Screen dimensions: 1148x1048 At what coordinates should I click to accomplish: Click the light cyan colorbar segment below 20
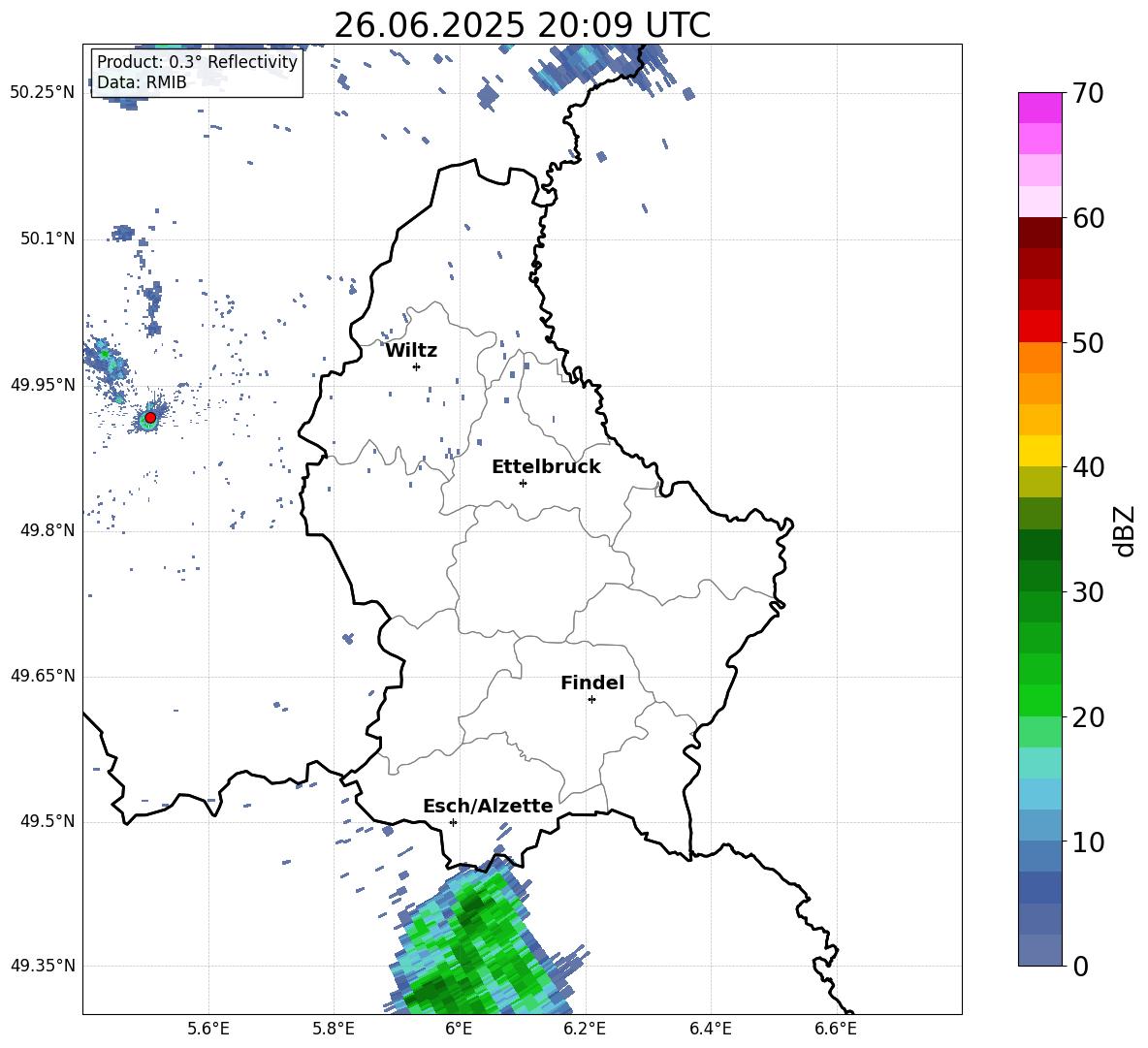tap(1039, 763)
